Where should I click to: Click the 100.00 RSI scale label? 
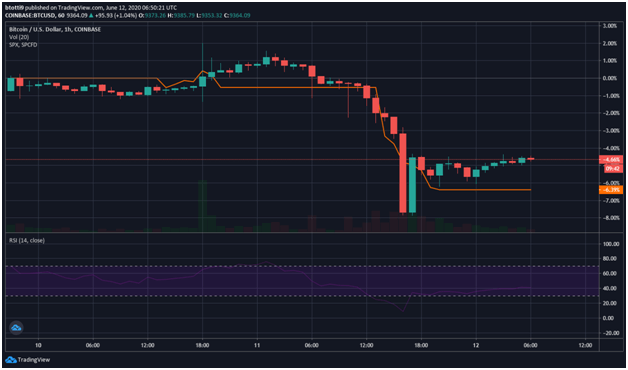coord(610,243)
